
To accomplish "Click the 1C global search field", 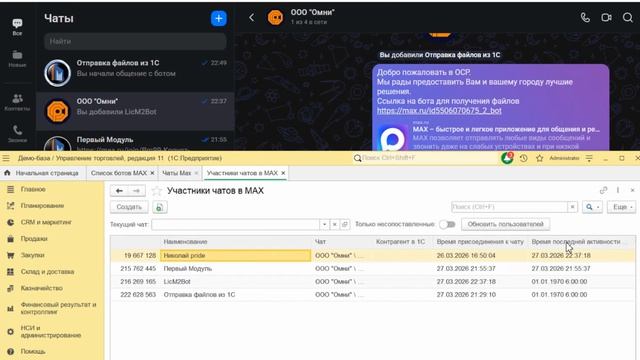I will [x=424, y=158].
